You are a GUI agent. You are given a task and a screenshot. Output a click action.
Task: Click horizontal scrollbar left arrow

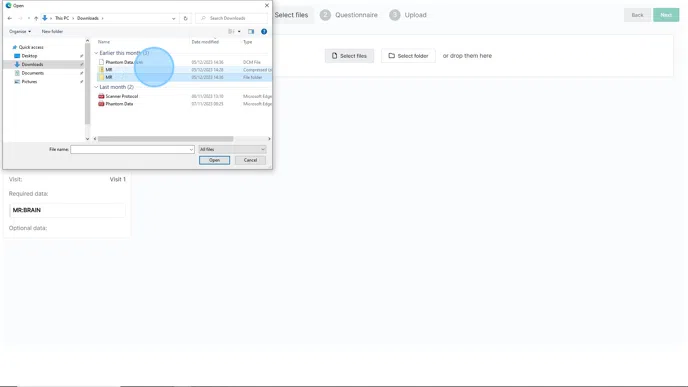[x=95, y=139]
